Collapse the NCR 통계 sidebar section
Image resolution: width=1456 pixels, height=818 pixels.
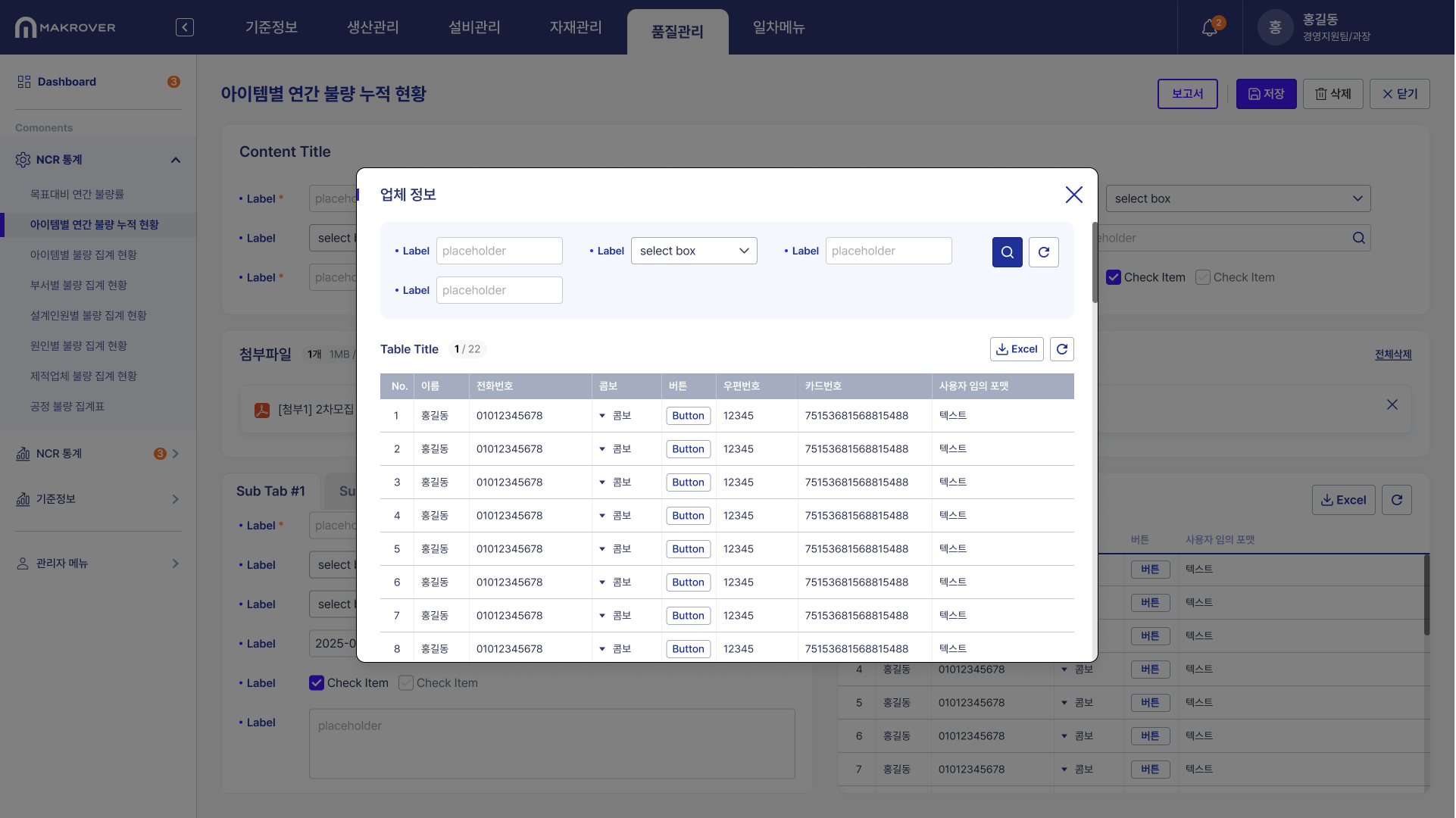click(175, 160)
